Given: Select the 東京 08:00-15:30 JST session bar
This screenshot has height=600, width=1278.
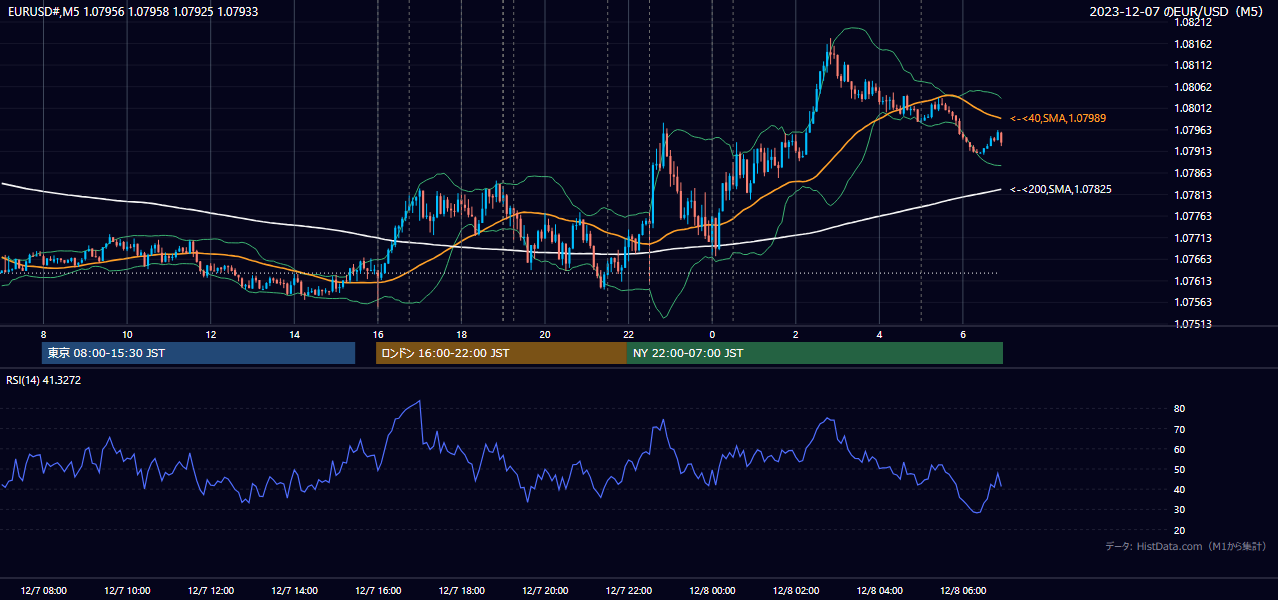Looking at the screenshot, I should tap(198, 353).
